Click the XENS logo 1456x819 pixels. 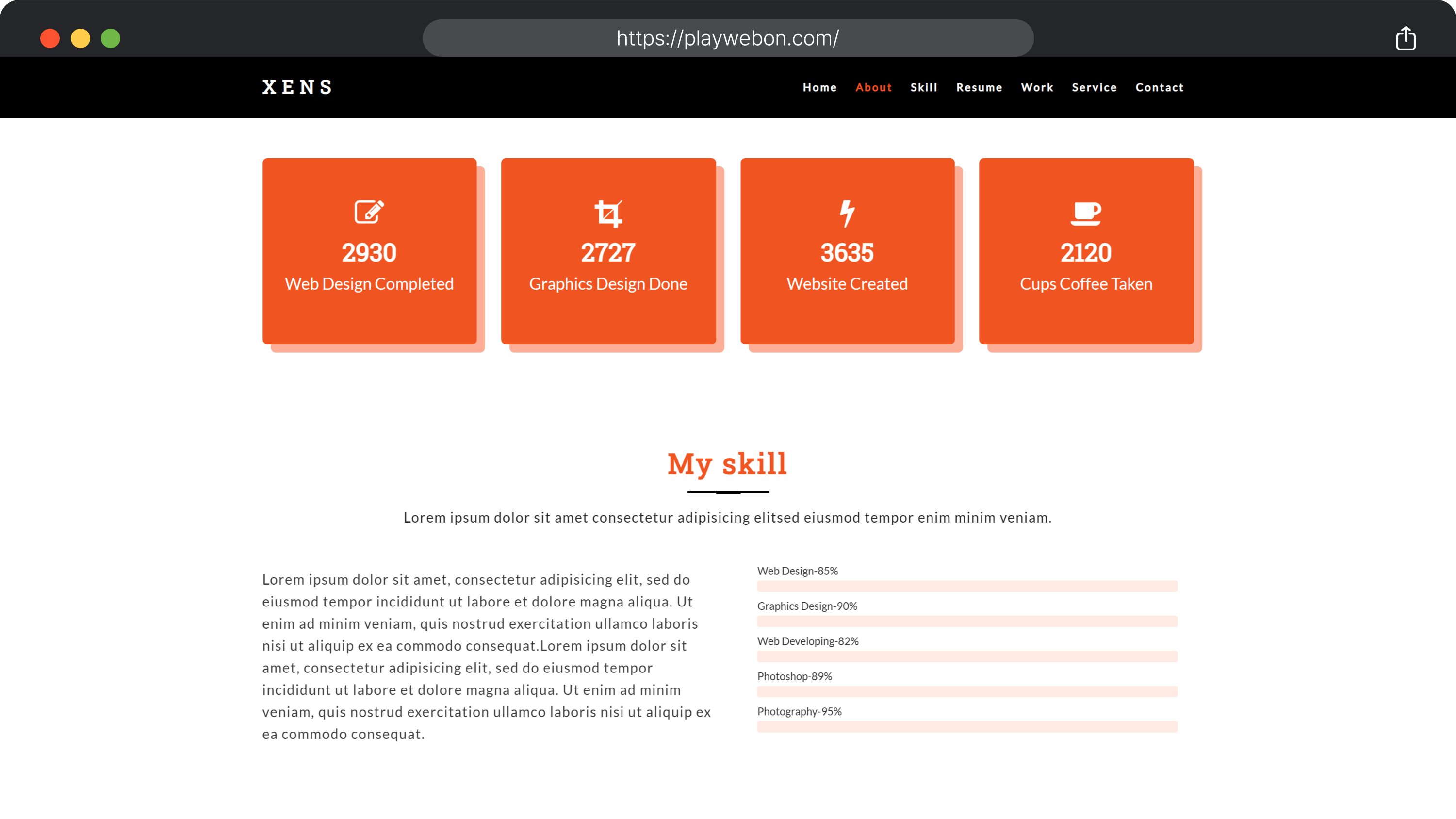pos(297,87)
